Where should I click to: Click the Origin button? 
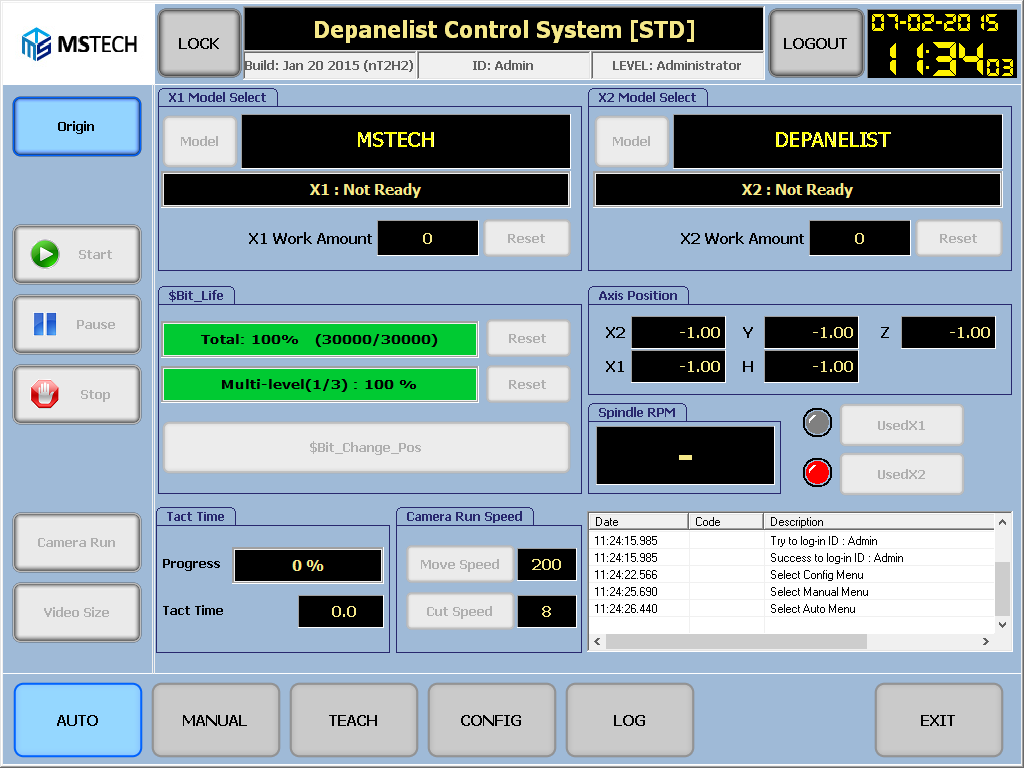point(76,127)
